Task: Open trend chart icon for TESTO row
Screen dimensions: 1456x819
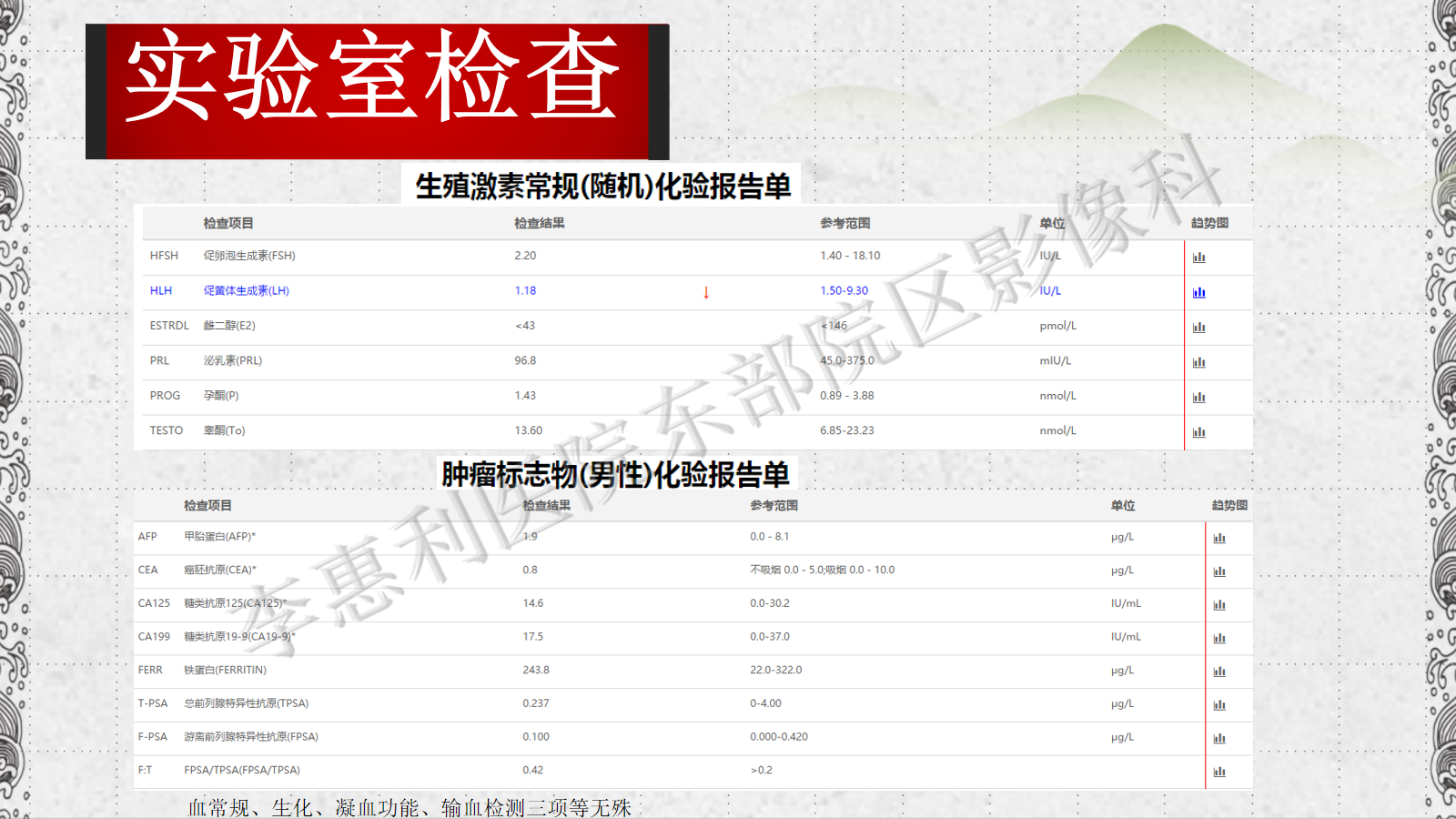Action: click(x=1198, y=432)
